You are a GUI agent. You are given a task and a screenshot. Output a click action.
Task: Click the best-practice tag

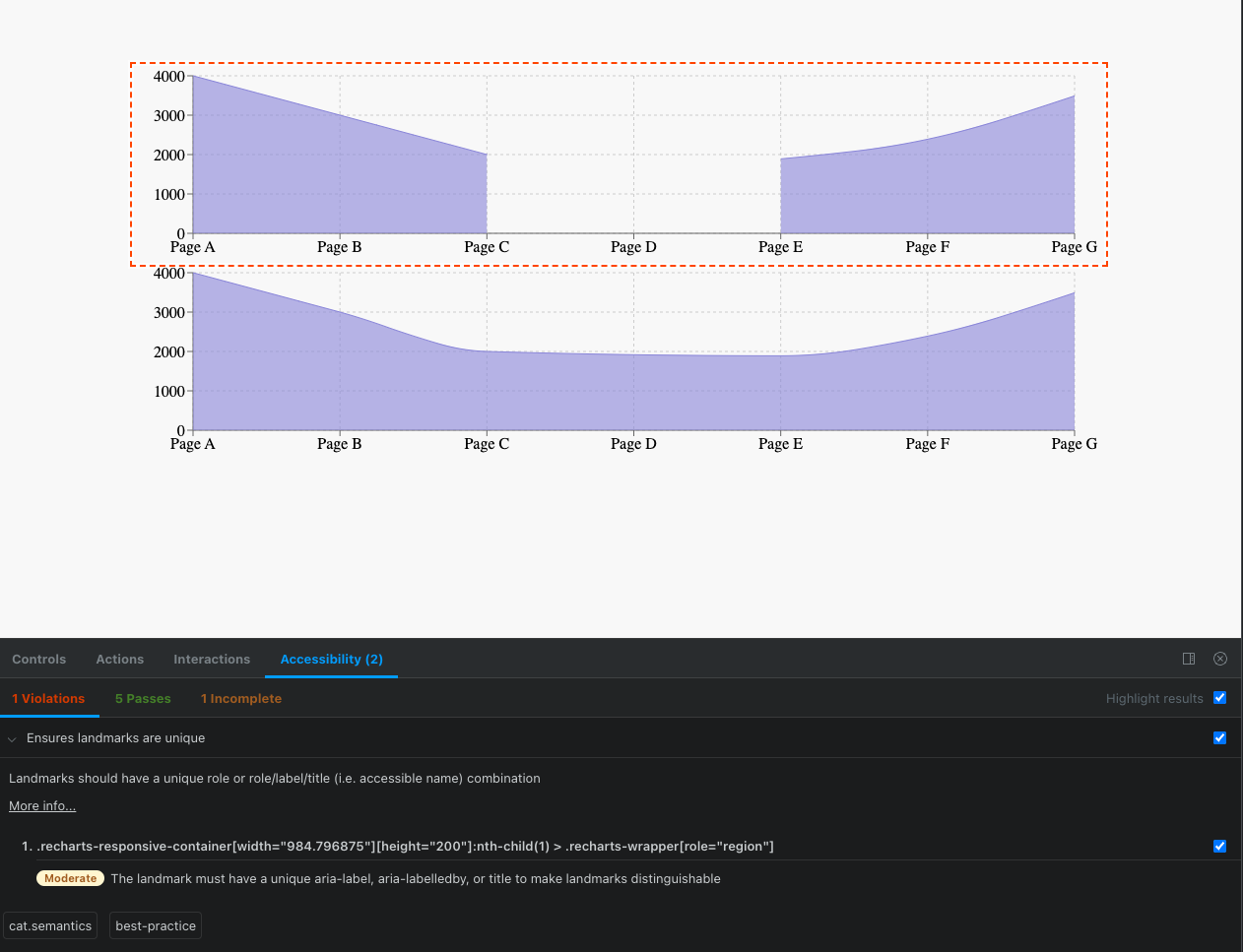coord(155,925)
